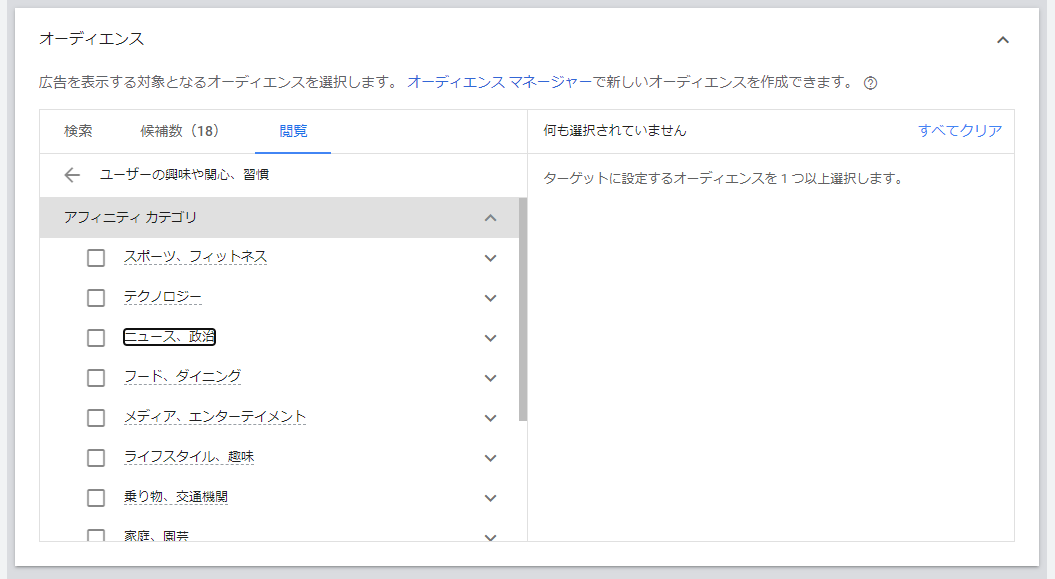Click the すべてクリア link
Viewport: 1055px width, 579px height.
[959, 131]
